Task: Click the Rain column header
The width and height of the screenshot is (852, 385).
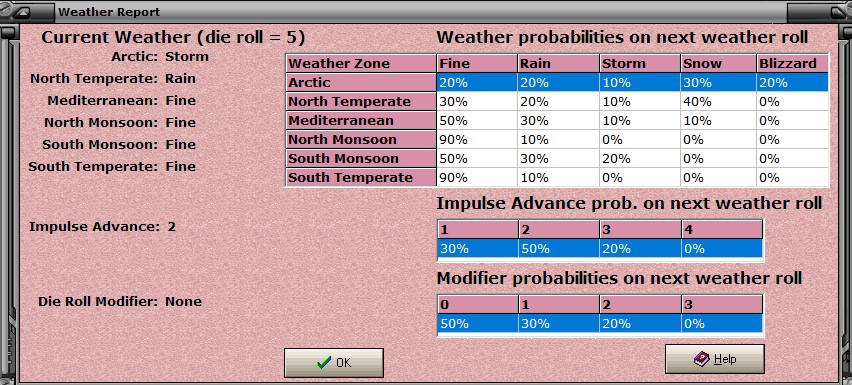Action: coord(559,64)
